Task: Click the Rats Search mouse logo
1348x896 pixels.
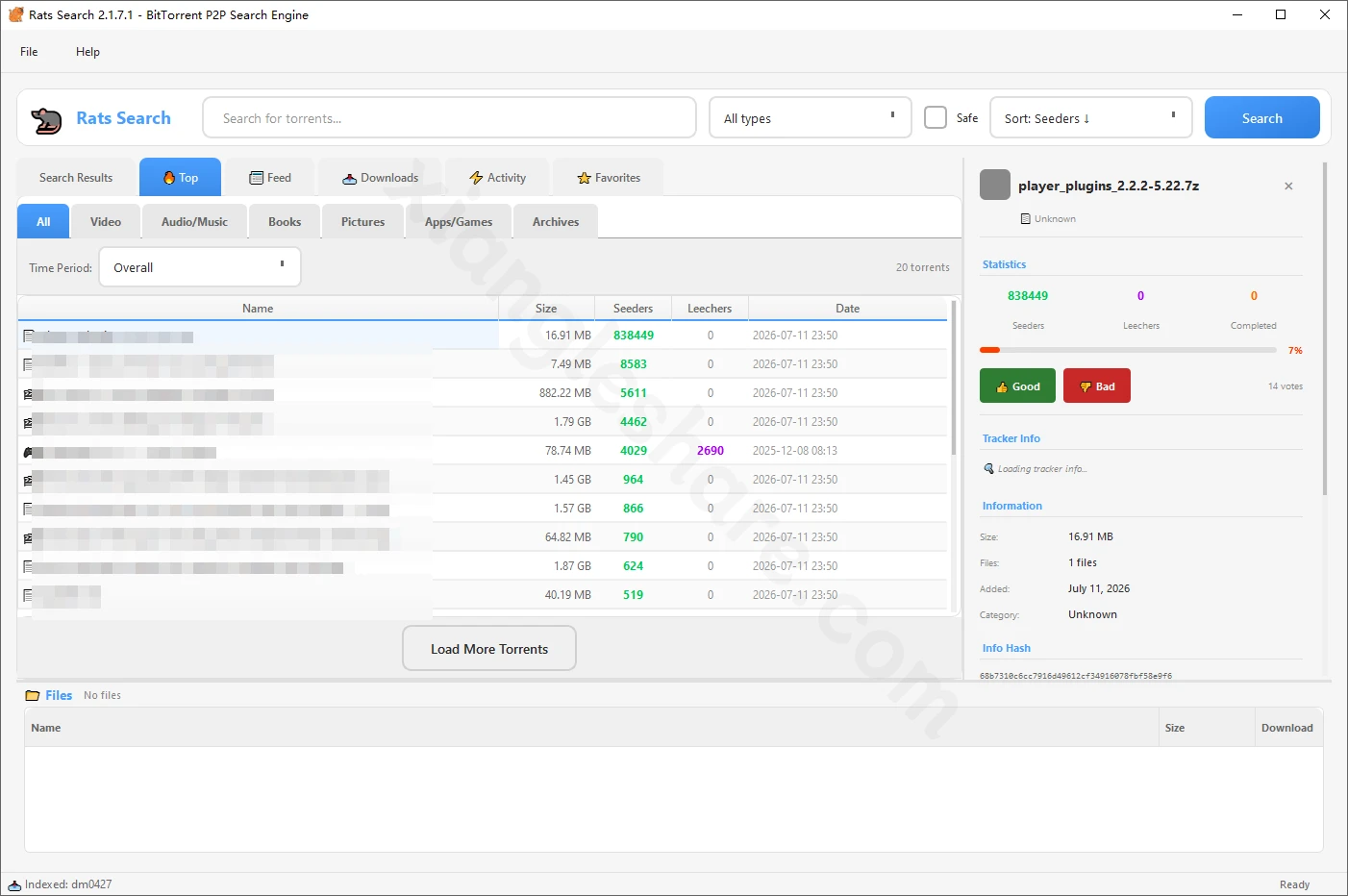Action: [46, 120]
